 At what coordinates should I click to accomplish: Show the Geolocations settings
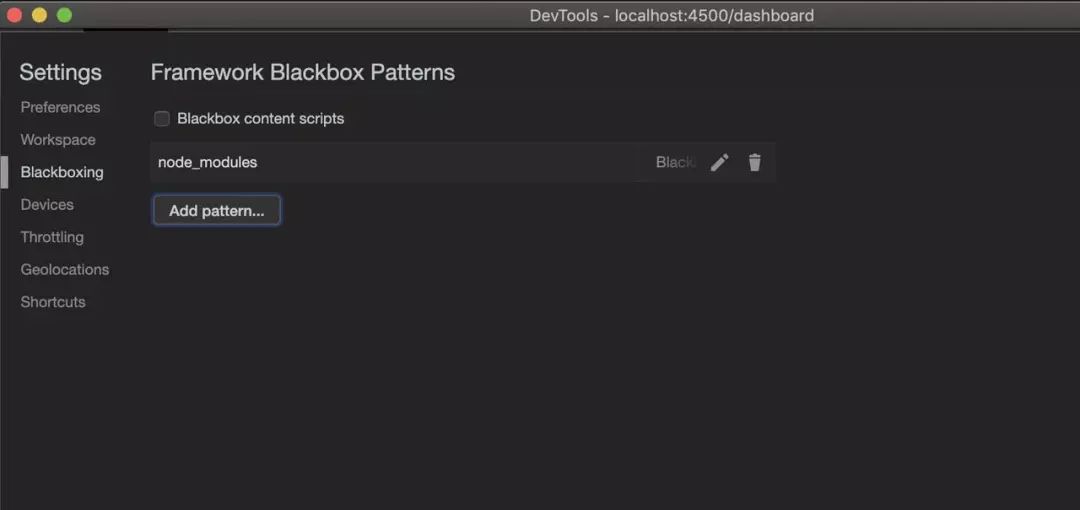(x=65, y=269)
